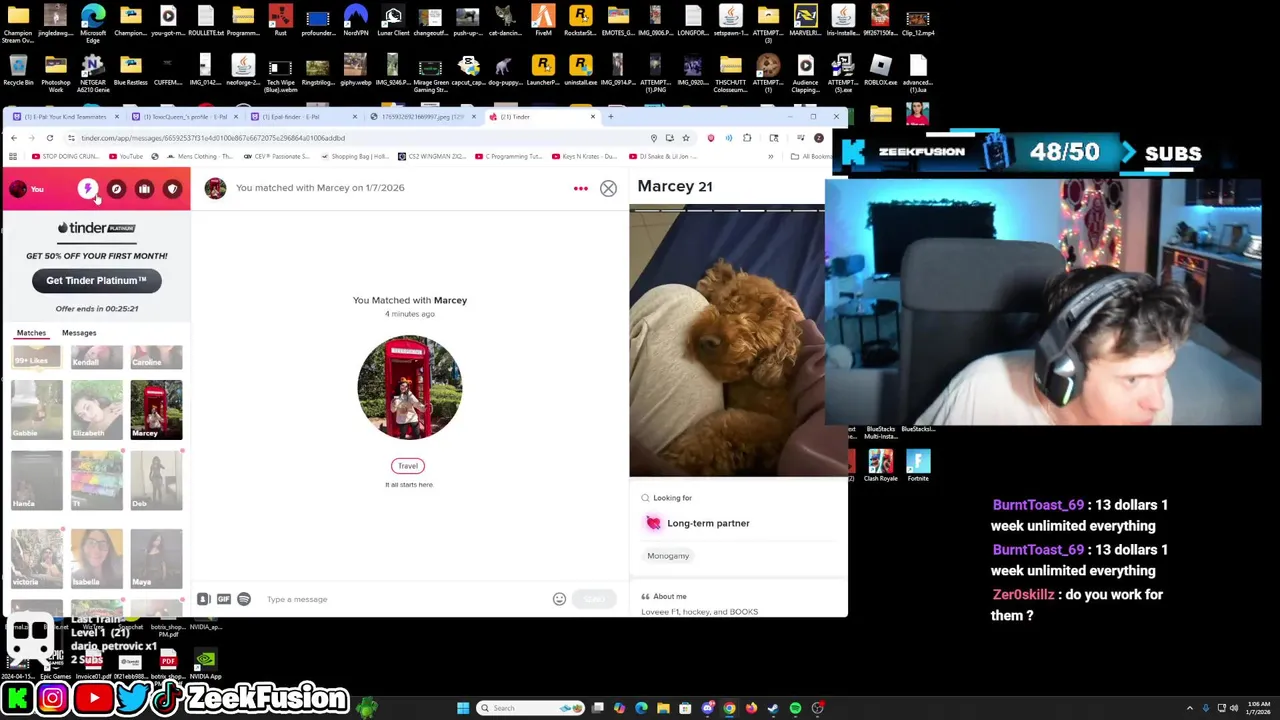Open the three-dot menu in Marcey chat
Screen dimensions: 1280x720
coord(581,188)
